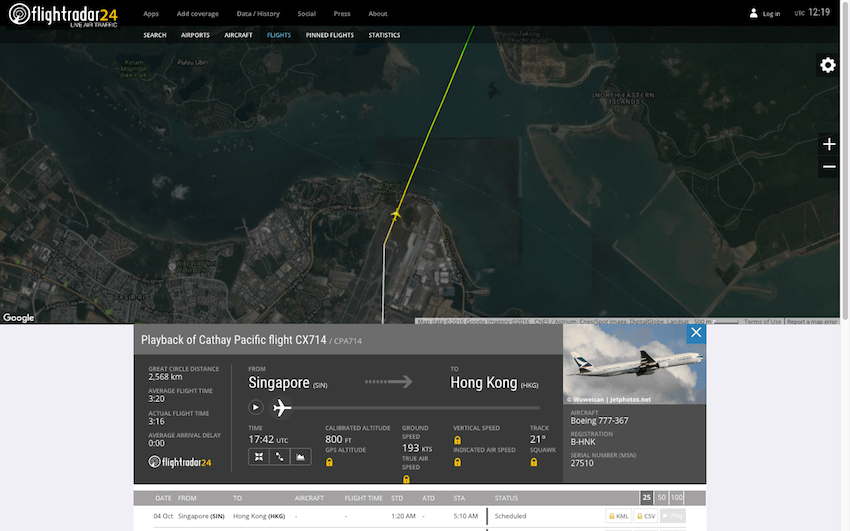Screen dimensions: 850x531
Task: Click the Indicated Air Speed lock icon
Action: click(x=458, y=462)
